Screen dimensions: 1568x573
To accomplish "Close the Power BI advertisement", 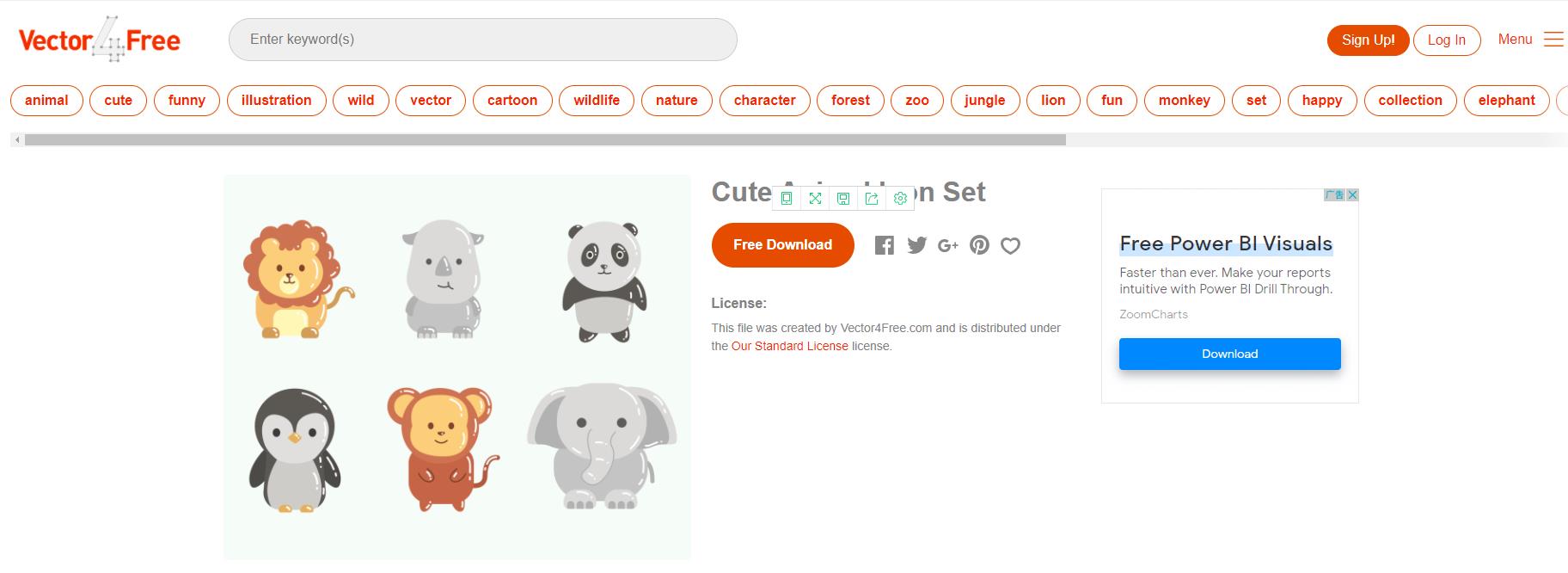I will [x=1352, y=195].
